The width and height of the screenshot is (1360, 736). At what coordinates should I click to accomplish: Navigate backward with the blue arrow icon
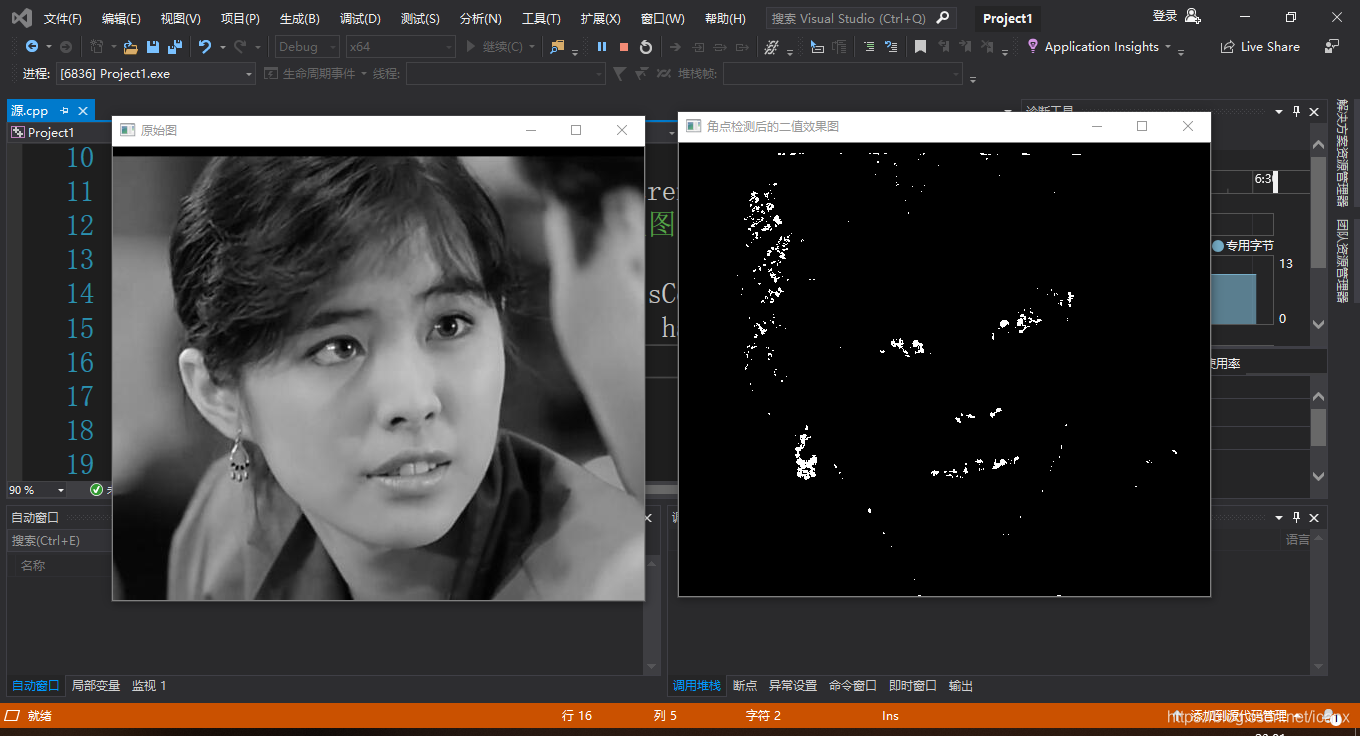32,47
